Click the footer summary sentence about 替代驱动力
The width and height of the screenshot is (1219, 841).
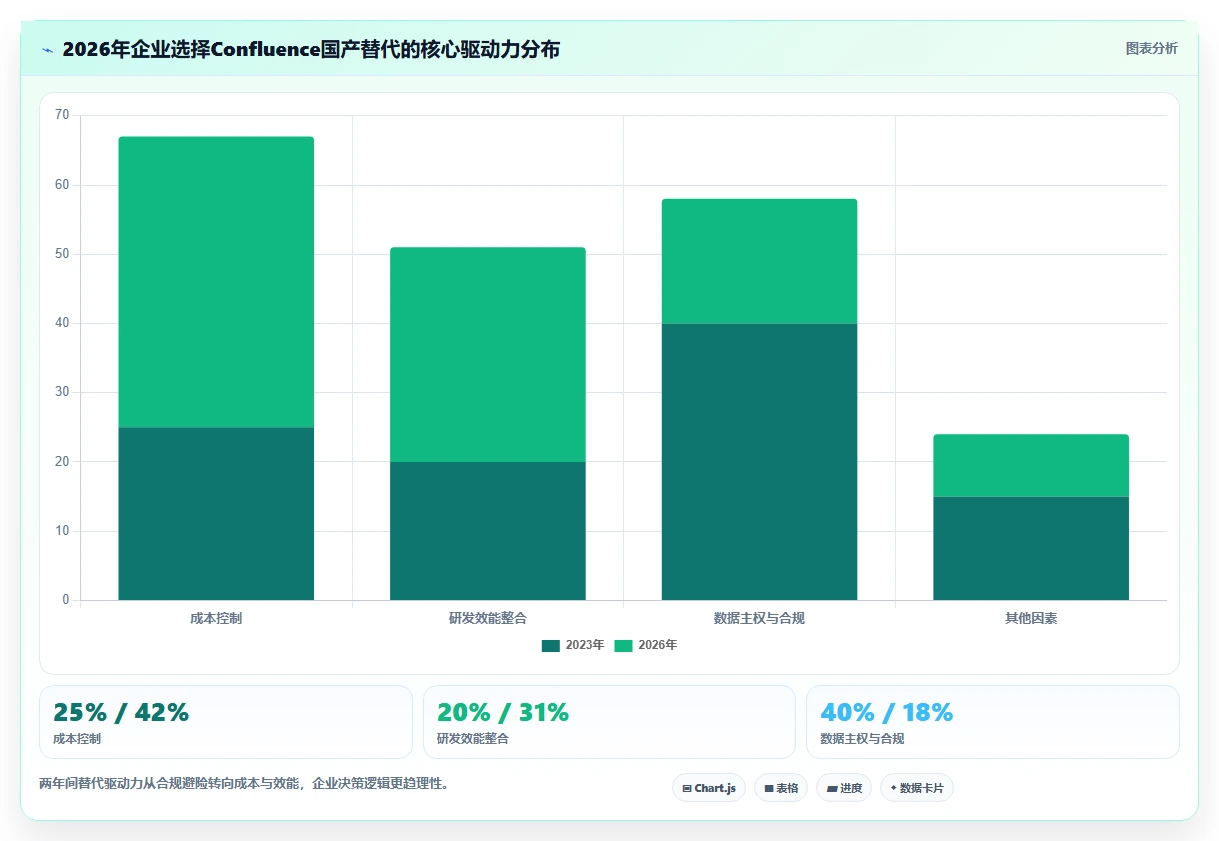point(244,783)
